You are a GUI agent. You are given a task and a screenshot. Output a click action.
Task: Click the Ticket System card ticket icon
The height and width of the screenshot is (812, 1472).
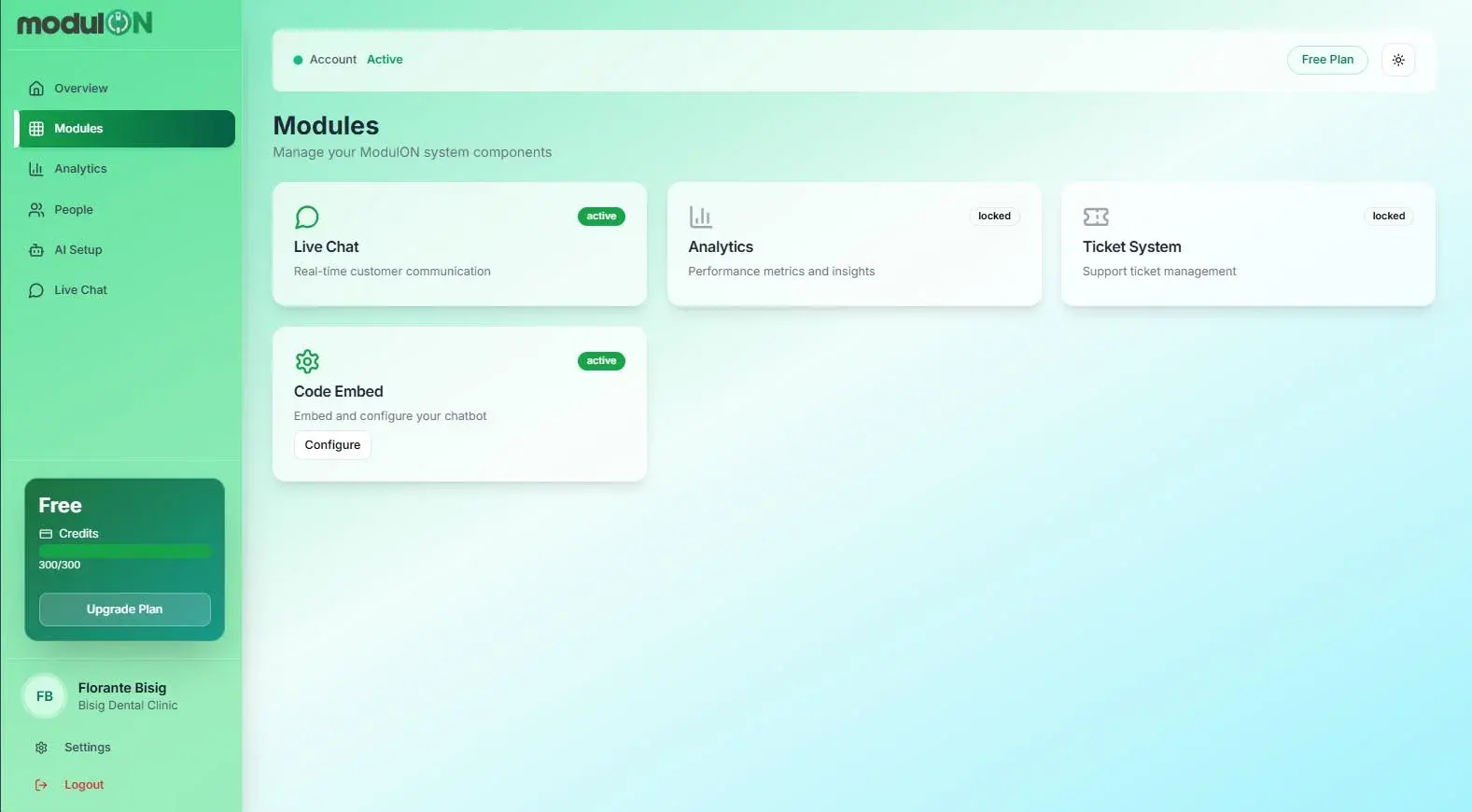pos(1096,217)
